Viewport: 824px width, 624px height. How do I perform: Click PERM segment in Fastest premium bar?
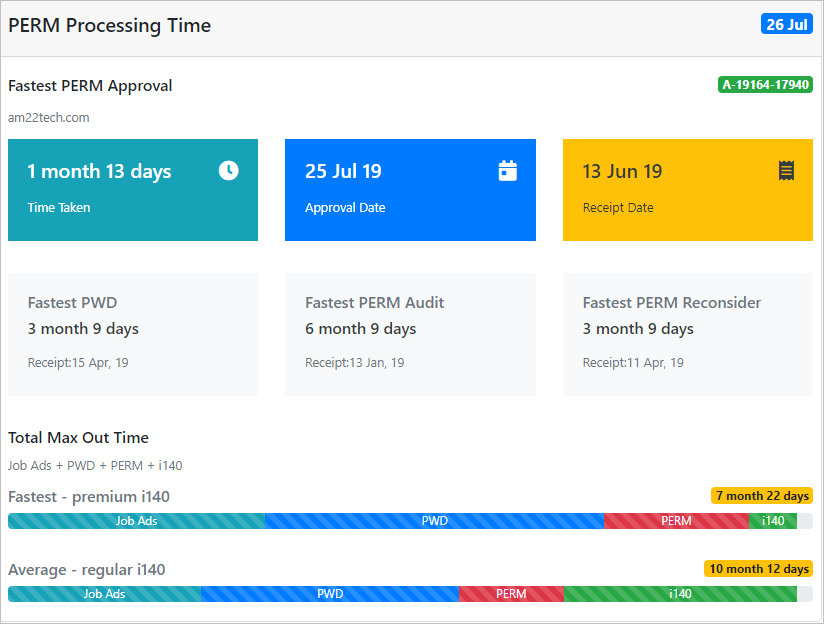pos(676,521)
